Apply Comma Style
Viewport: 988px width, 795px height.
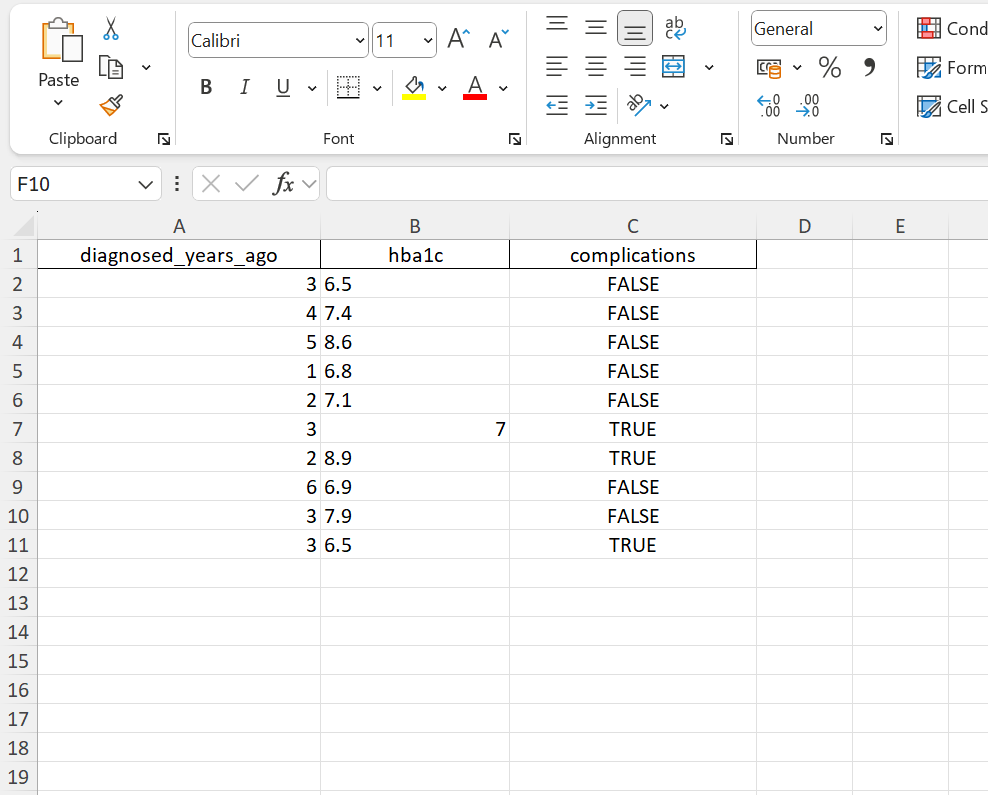(870, 67)
